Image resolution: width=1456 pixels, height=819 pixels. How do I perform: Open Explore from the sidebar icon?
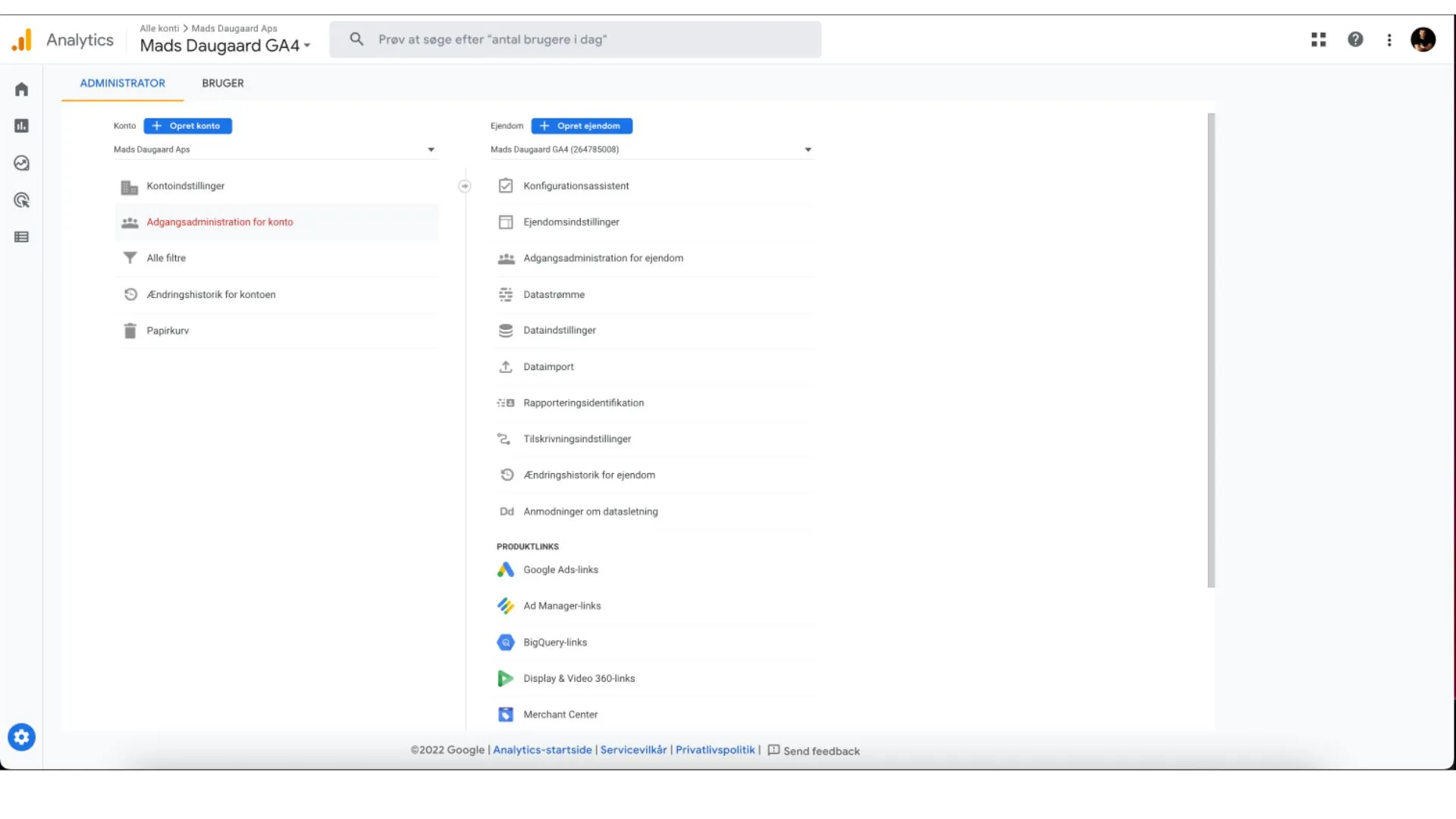21,163
